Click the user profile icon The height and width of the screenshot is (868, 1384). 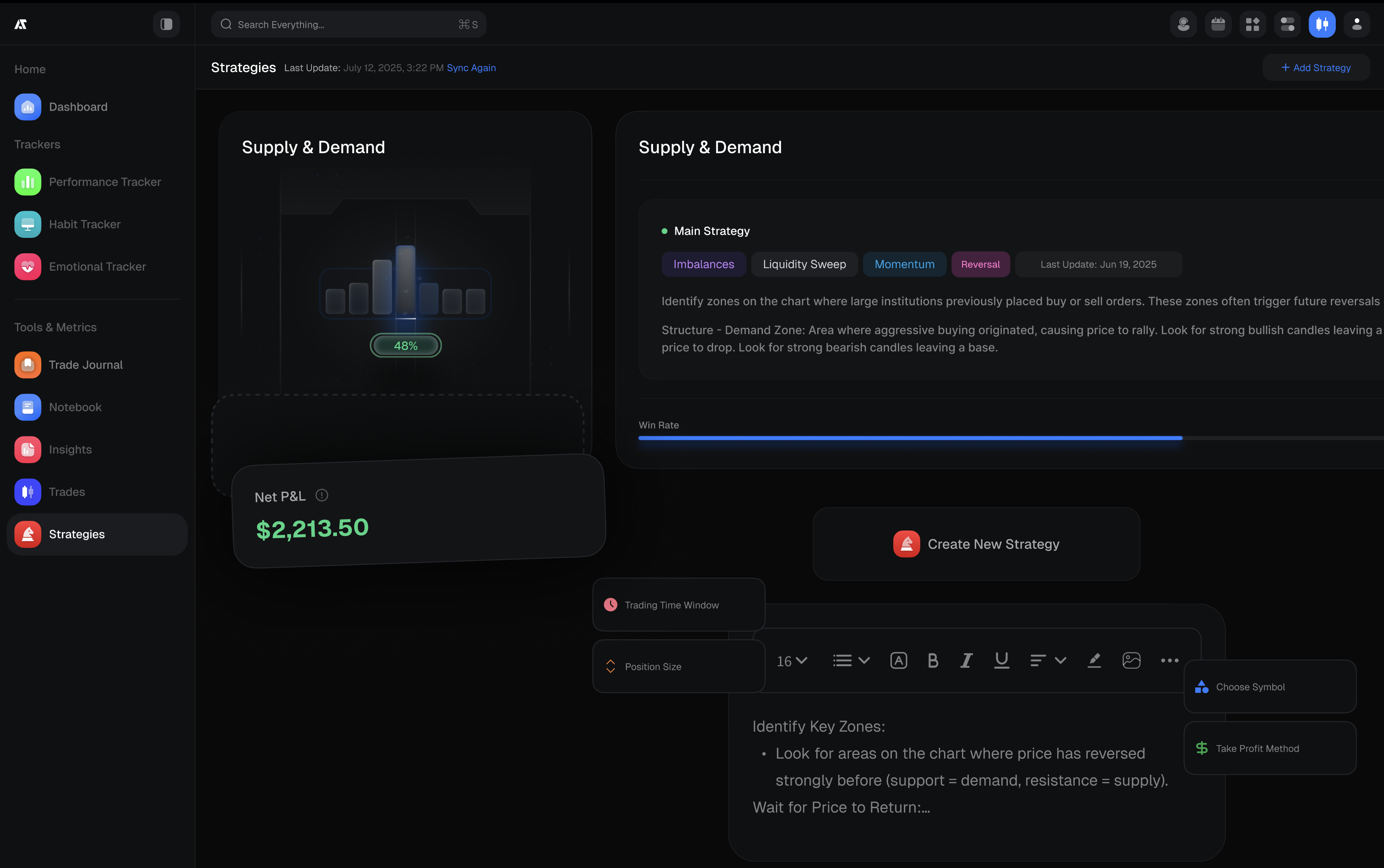[1356, 24]
